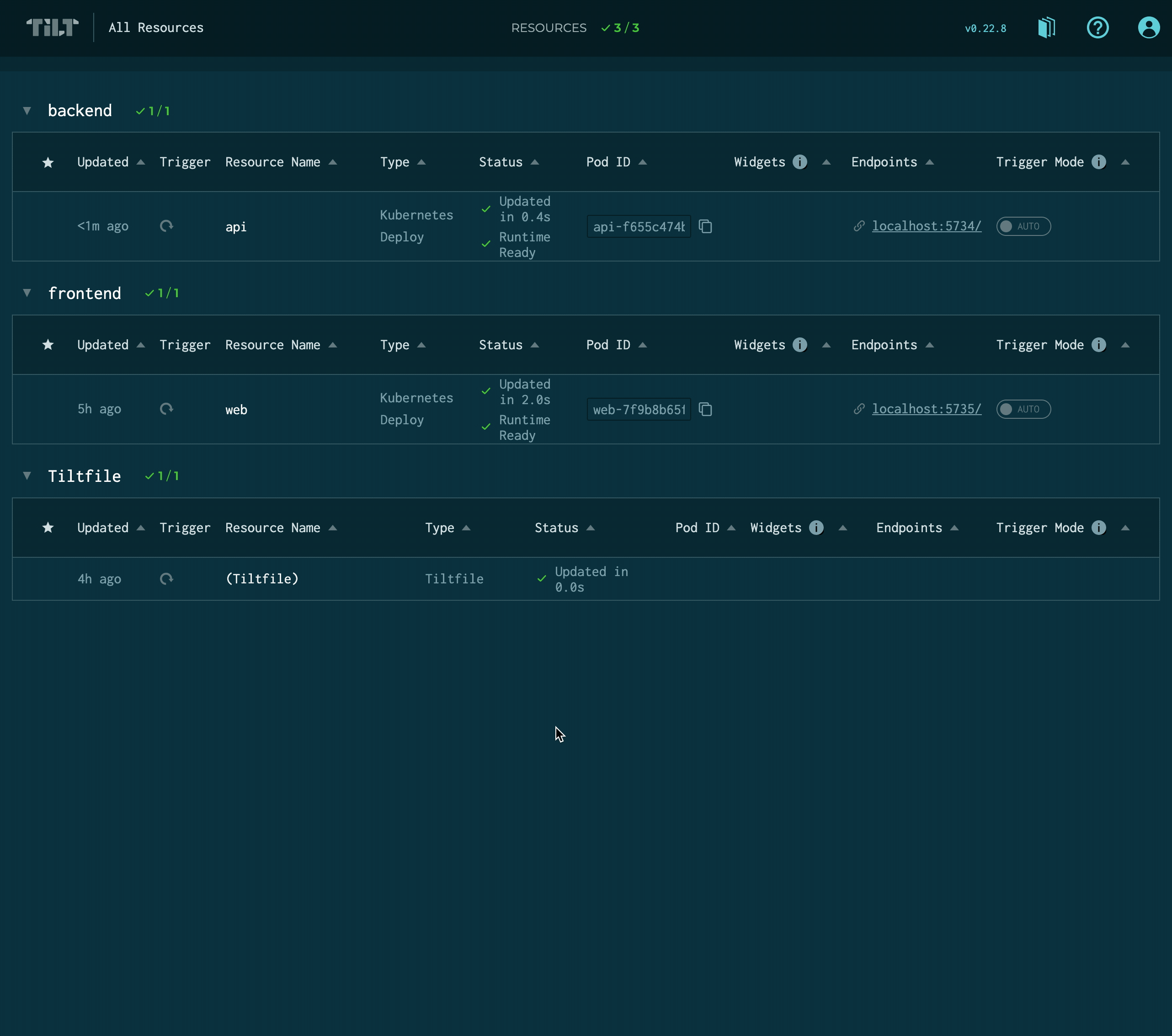
Task: Click the Tilt logo in the top left
Action: click(51, 27)
